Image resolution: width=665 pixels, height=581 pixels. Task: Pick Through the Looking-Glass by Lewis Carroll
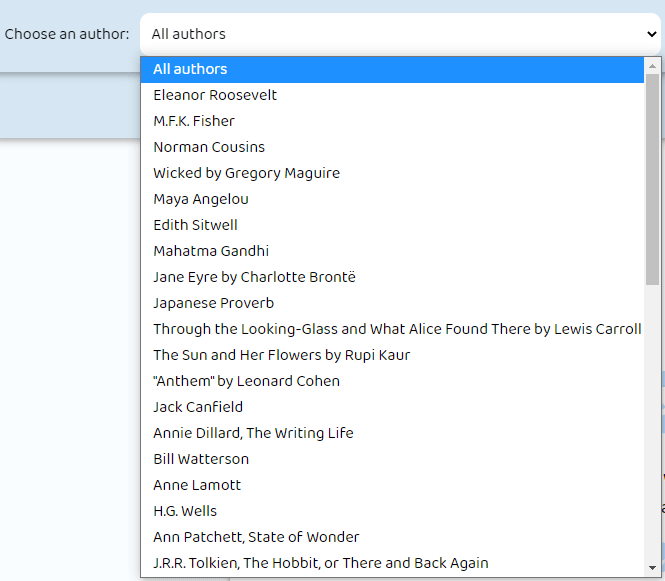coord(392,329)
